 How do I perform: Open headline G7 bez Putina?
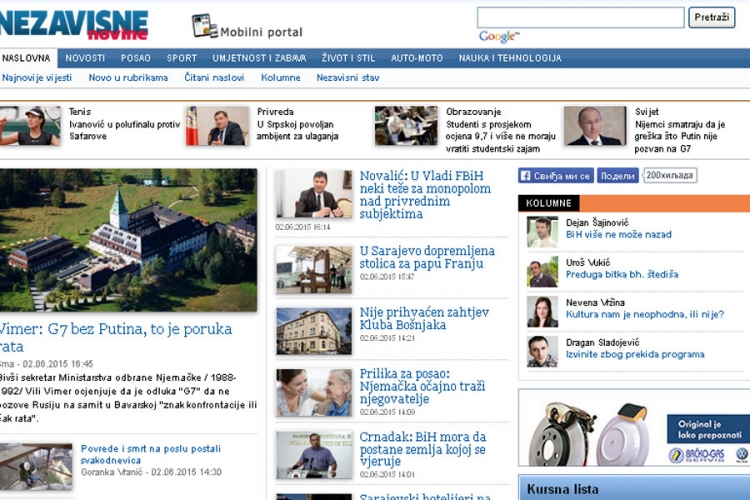[x=116, y=337]
